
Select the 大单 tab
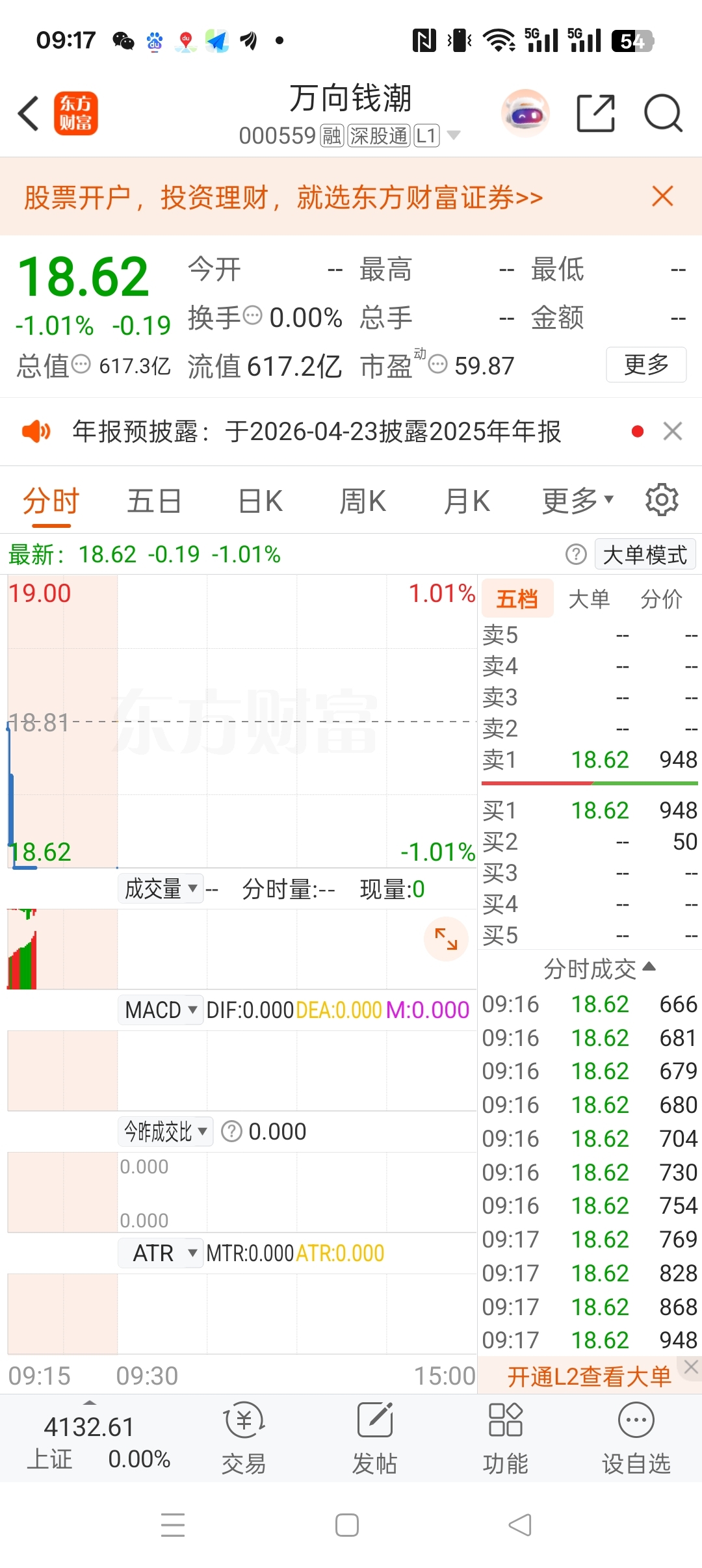(x=589, y=599)
